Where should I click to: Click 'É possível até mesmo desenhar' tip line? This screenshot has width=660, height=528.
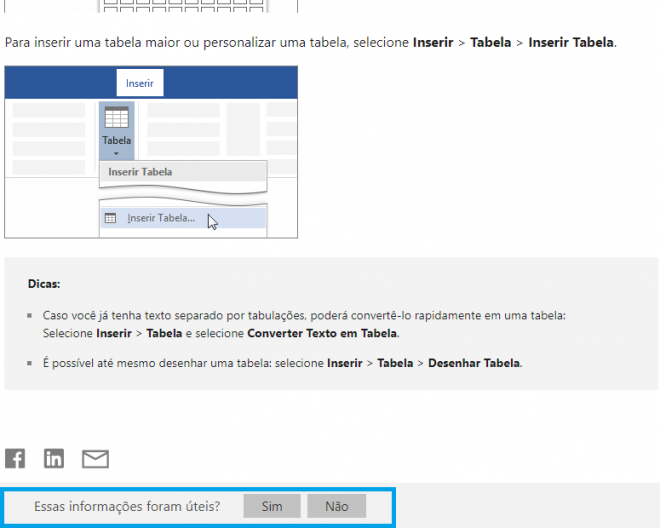coord(282,363)
